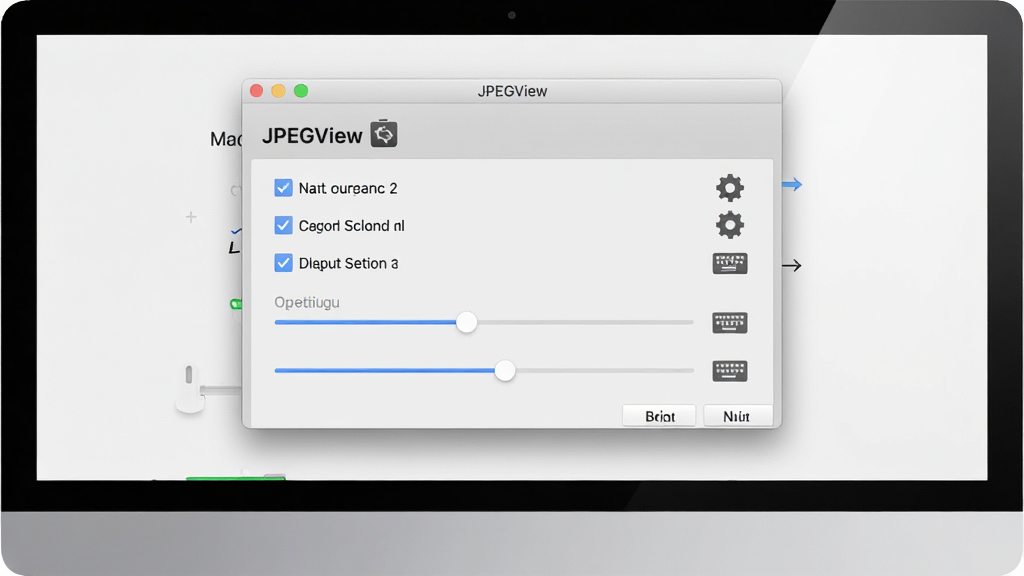
Task: Open gear settings for Cagorl Sclond nl
Action: [x=729, y=225]
